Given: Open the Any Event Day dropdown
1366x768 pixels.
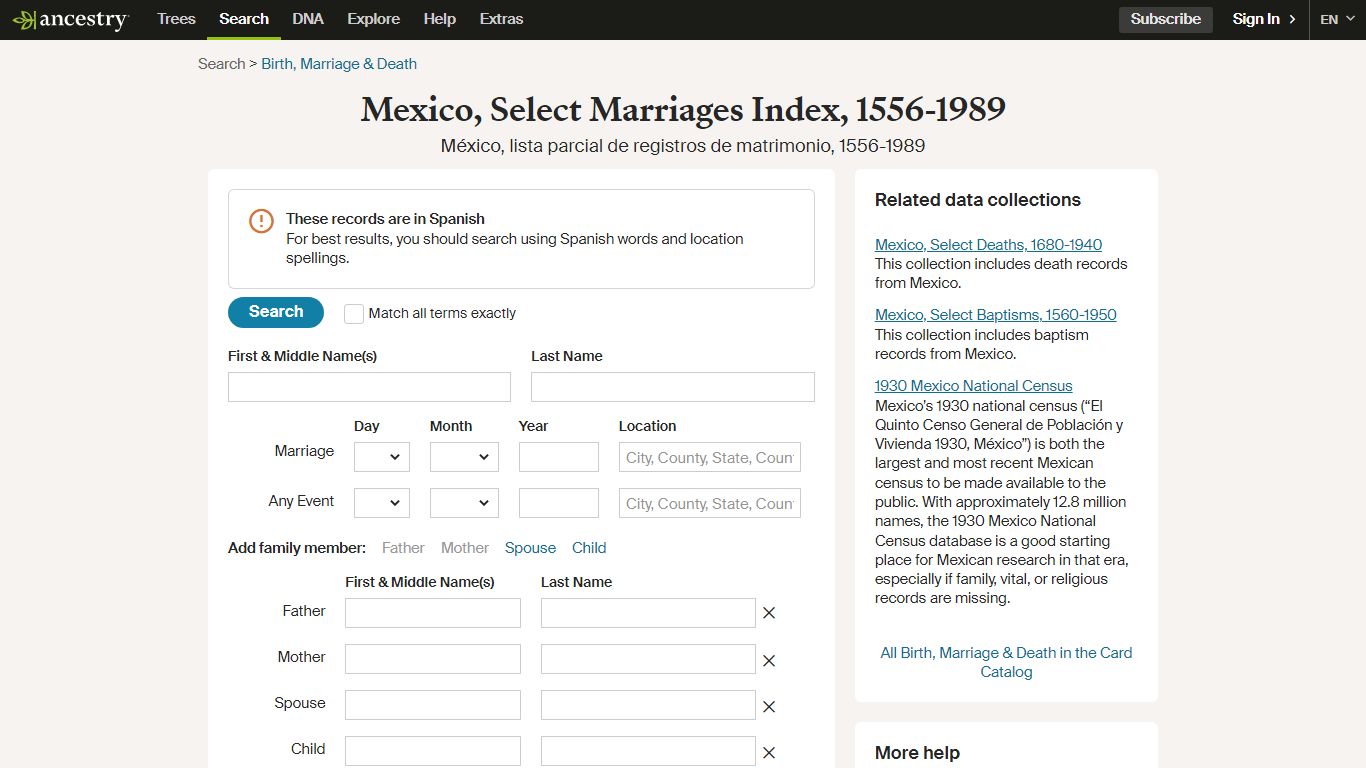Looking at the screenshot, I should click(382, 503).
